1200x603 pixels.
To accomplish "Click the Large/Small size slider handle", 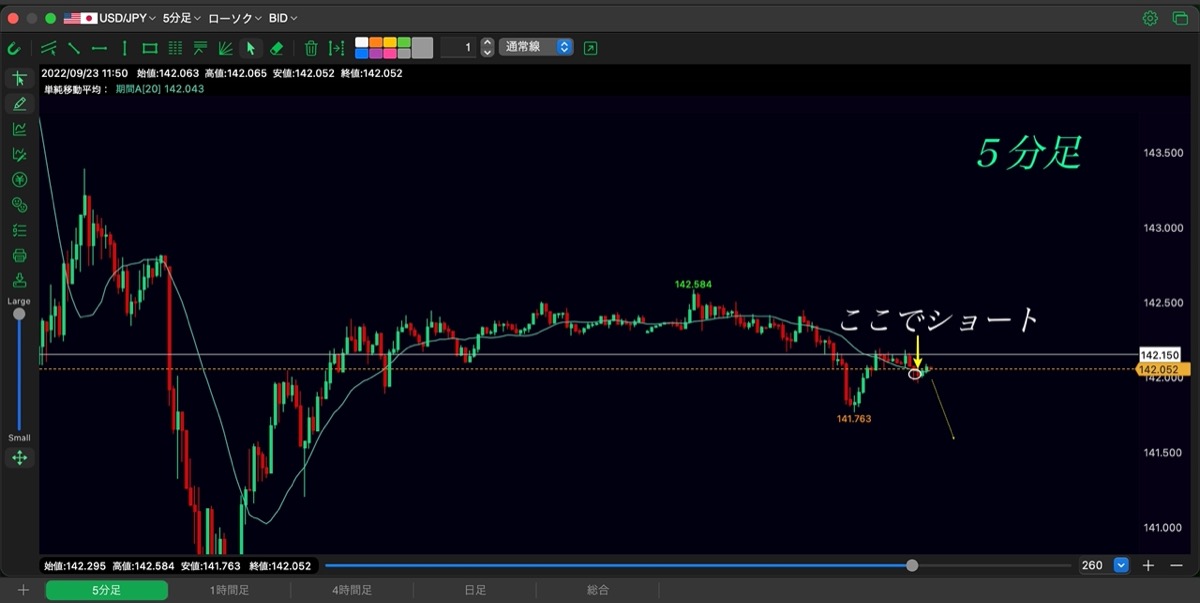I will 19,314.
